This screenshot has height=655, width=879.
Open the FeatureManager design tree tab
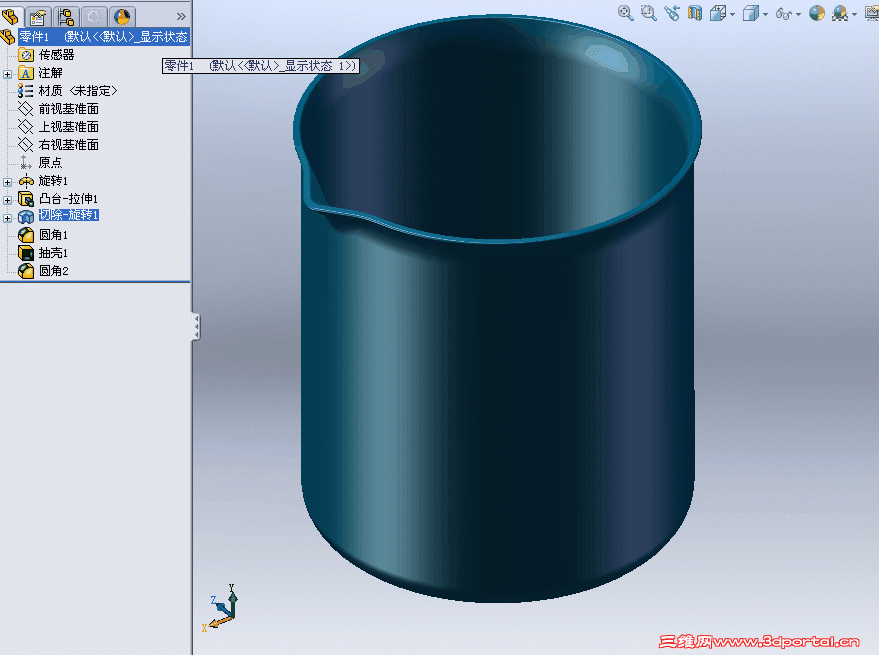pos(12,16)
